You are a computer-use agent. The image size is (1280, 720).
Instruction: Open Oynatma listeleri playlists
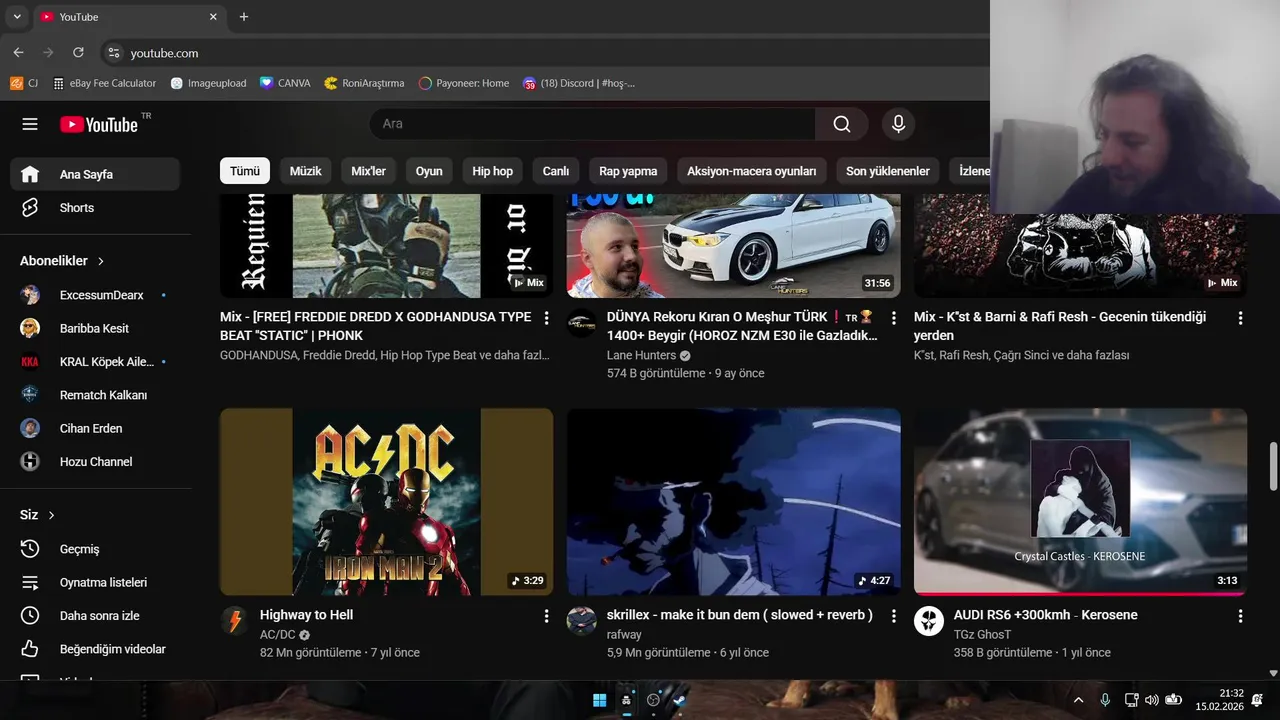[95, 582]
